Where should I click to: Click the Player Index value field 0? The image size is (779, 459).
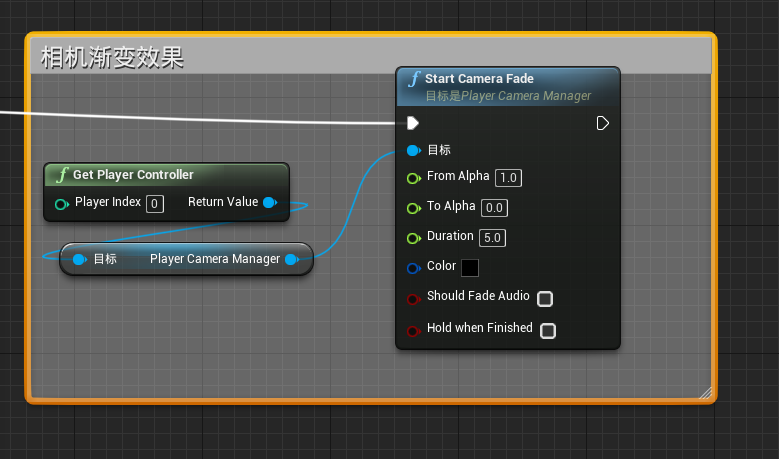[x=155, y=204]
